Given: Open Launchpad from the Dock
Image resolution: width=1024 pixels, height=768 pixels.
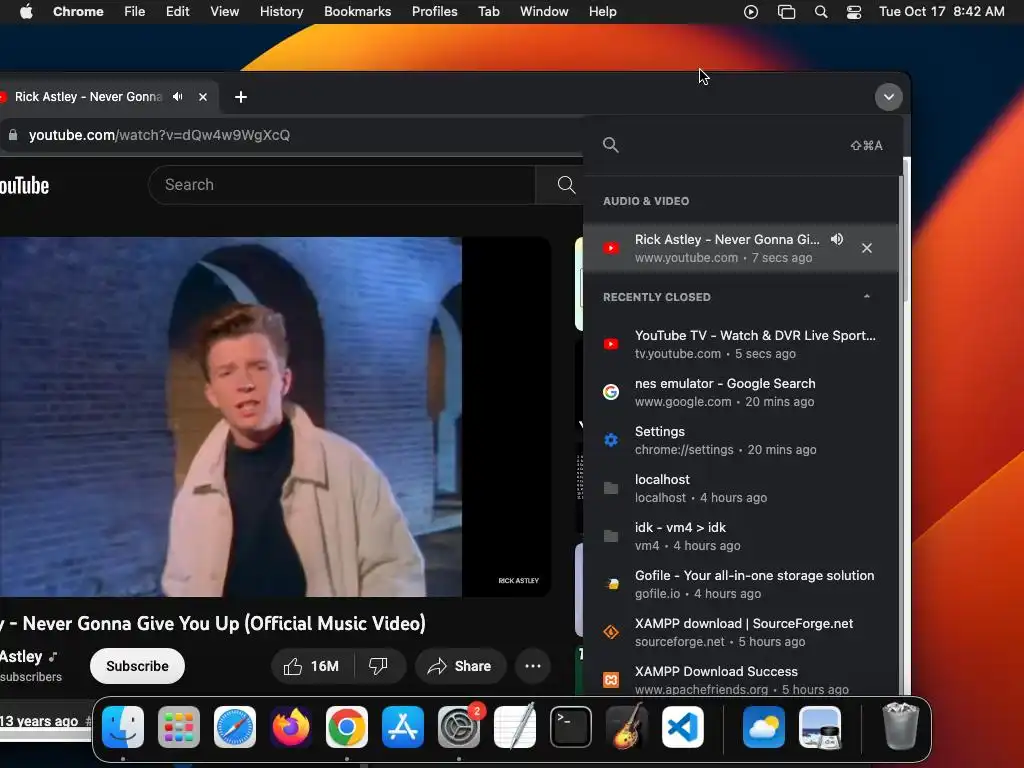Looking at the screenshot, I should 179,727.
